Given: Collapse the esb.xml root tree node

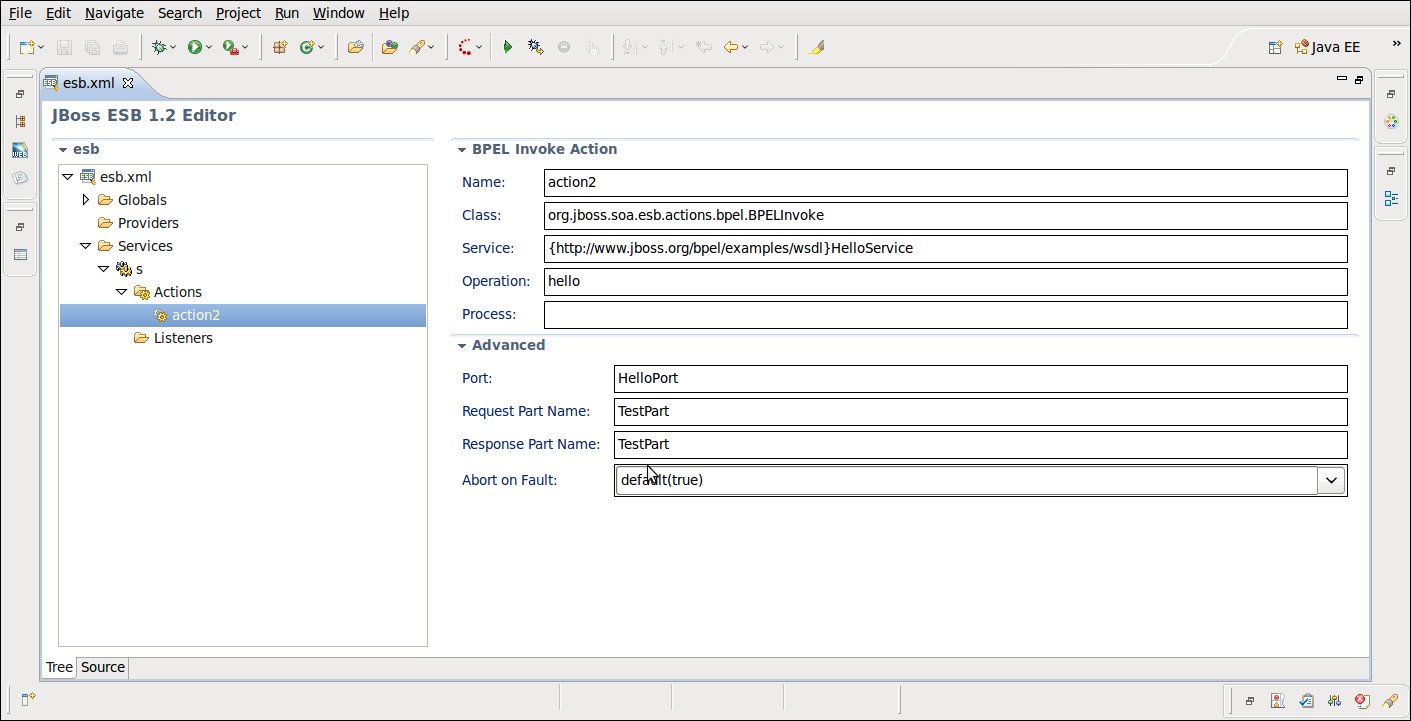Looking at the screenshot, I should click(x=68, y=177).
